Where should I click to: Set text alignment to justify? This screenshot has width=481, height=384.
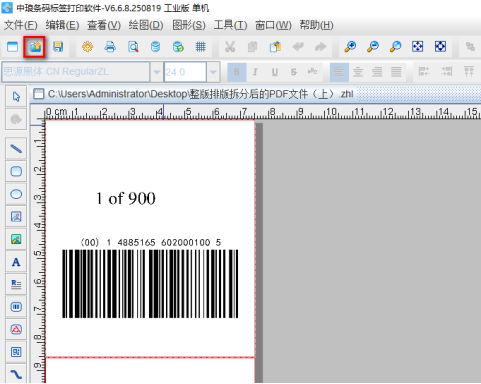396,72
